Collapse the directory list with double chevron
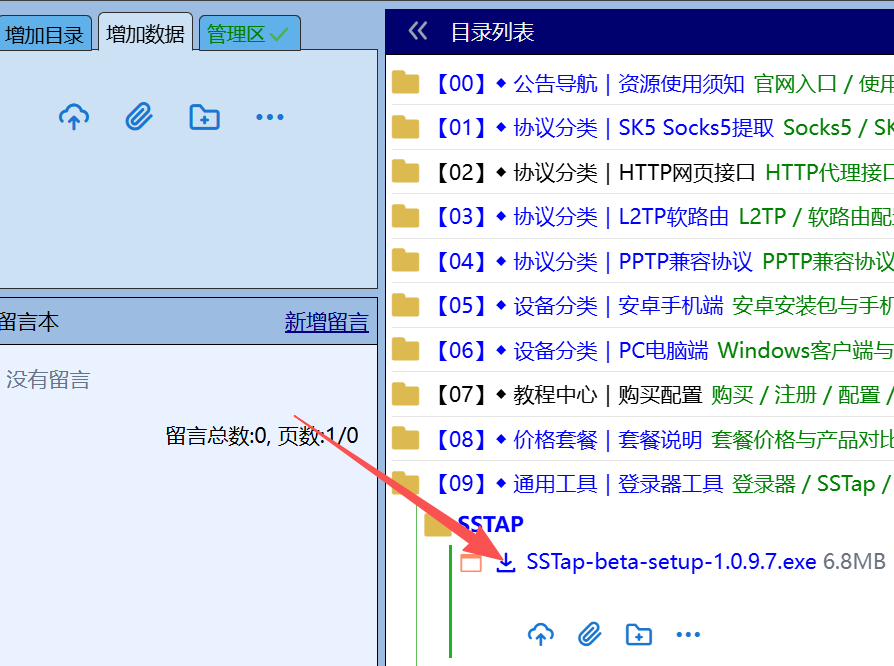Screen dimensions: 894x666 pos(418,31)
